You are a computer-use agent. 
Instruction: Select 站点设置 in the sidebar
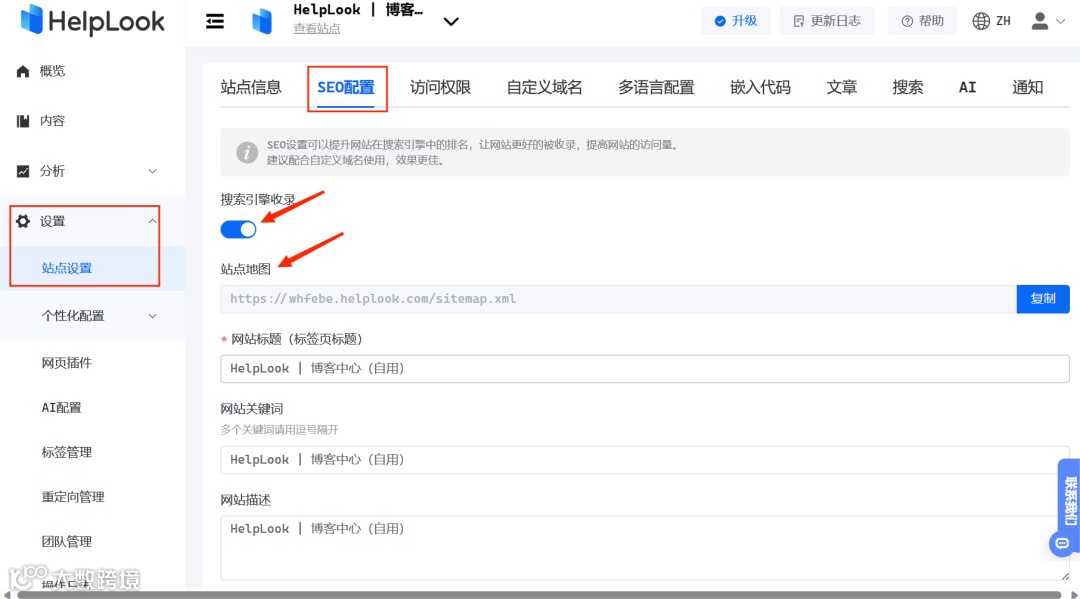[67, 268]
